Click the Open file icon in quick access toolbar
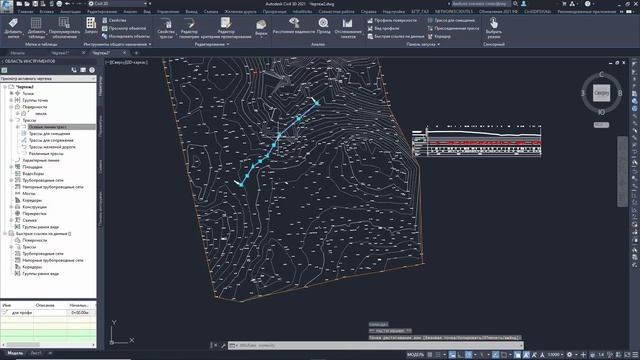The image size is (640, 360). click(27, 4)
